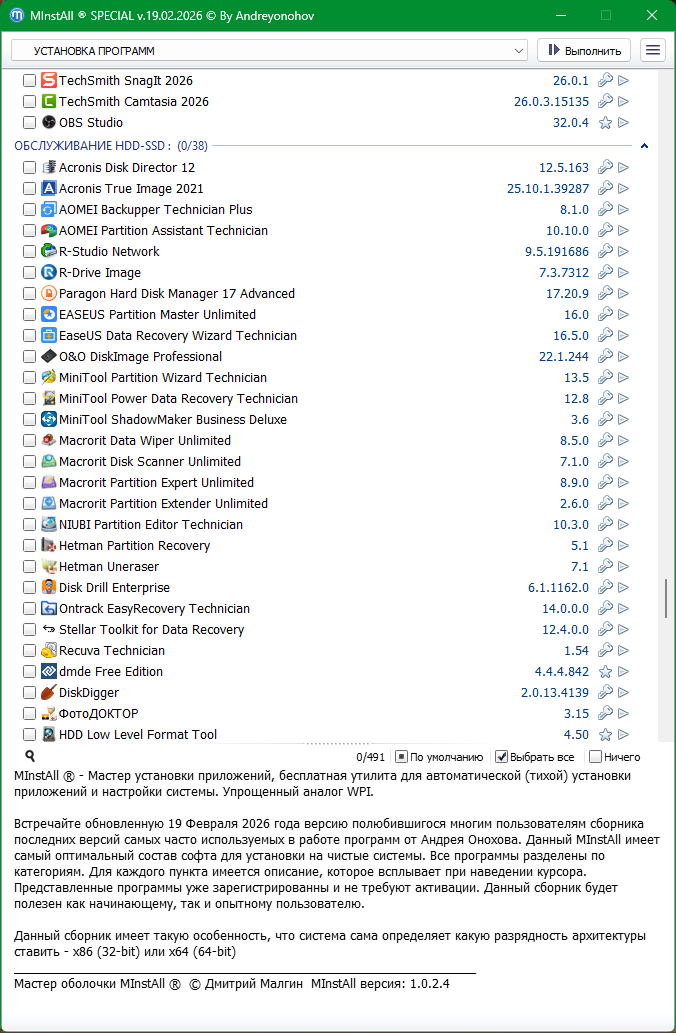Viewport: 676px width, 1033px height.
Task: Click the key icon for Hetman Partition Recovery
Action: point(605,546)
